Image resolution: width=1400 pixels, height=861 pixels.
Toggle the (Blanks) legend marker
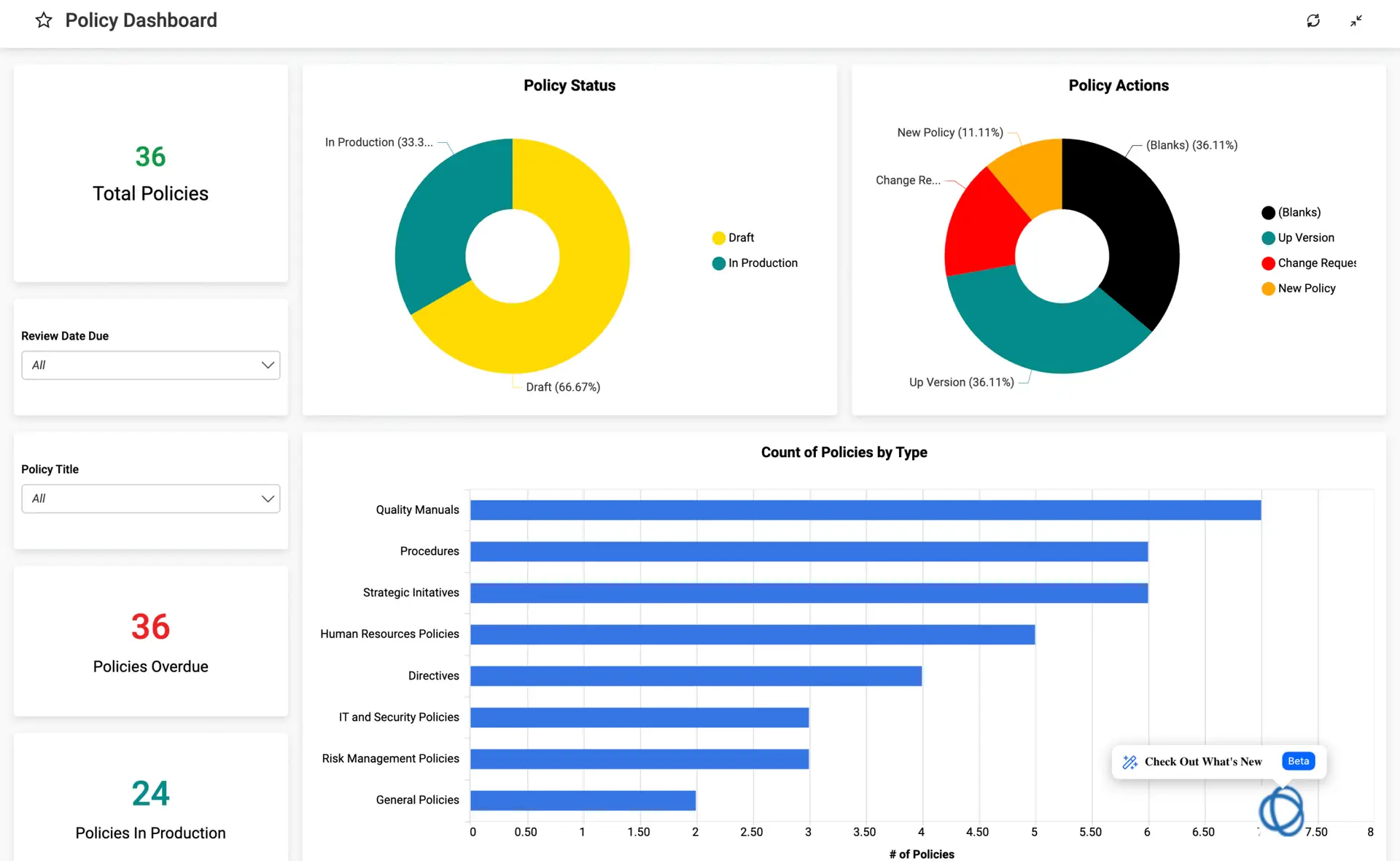1268,213
